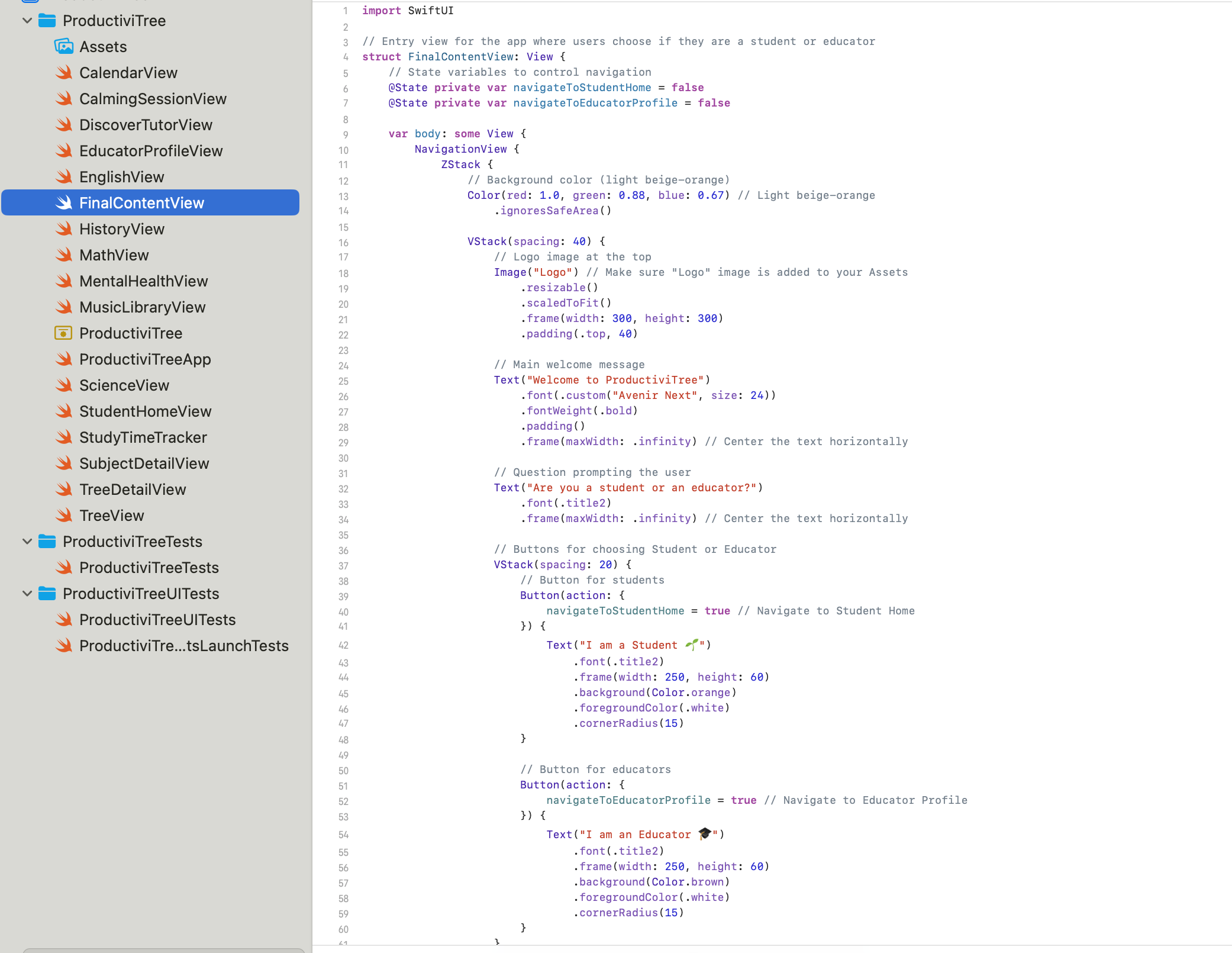Click line number 37 in gutter
This screenshot has width=1232, height=953.
(x=343, y=566)
